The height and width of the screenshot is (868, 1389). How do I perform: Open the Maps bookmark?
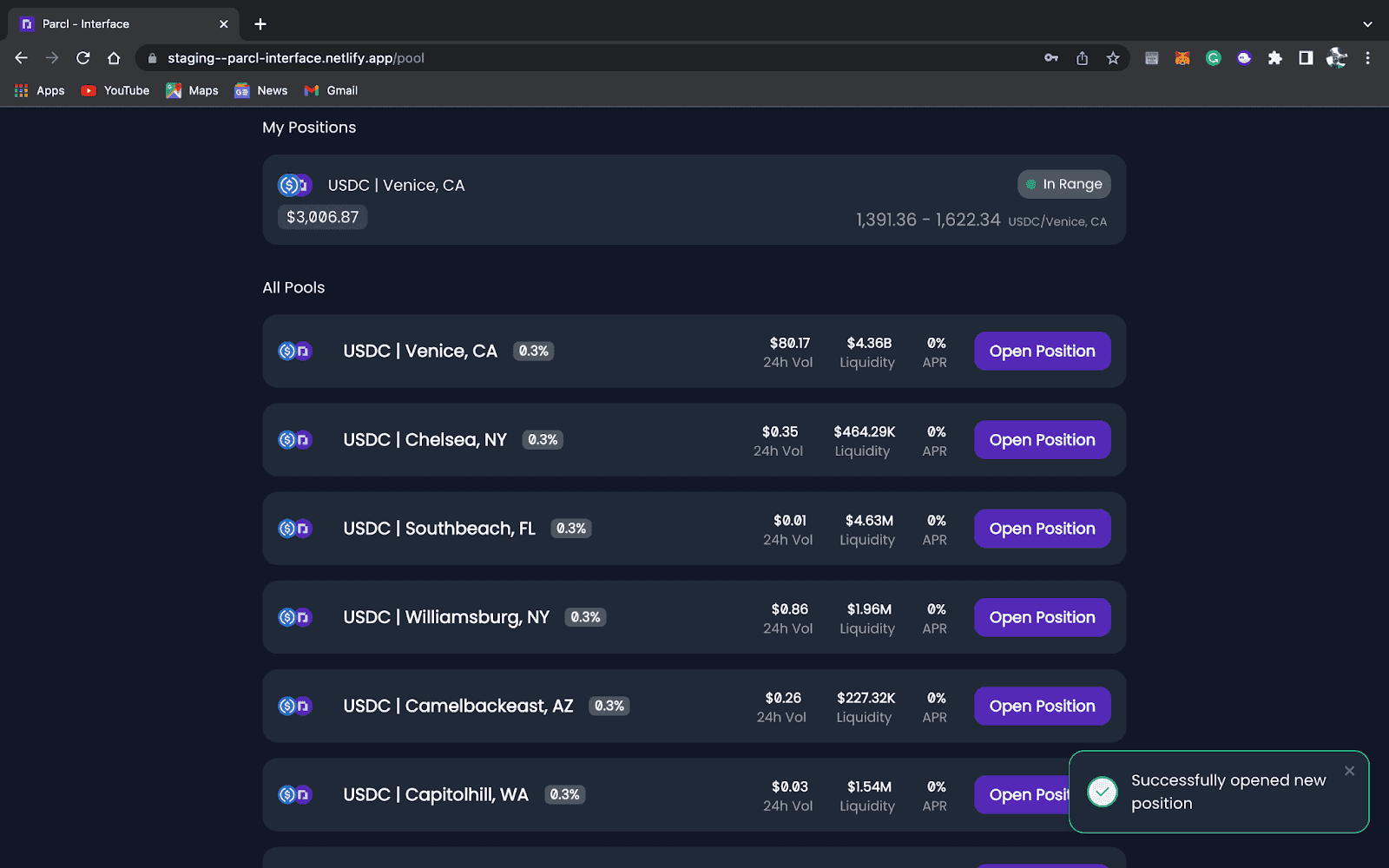tap(193, 90)
